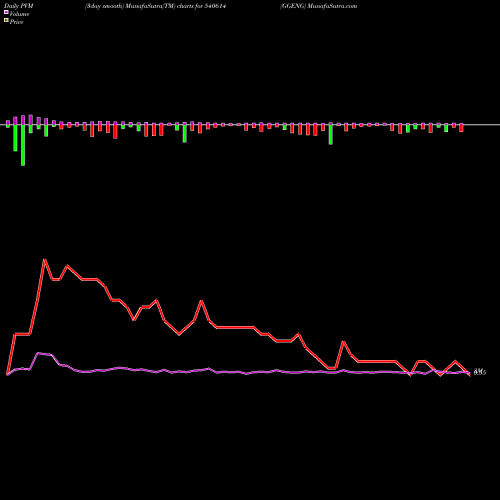Click the 'Price' legend label

coord(16,22)
